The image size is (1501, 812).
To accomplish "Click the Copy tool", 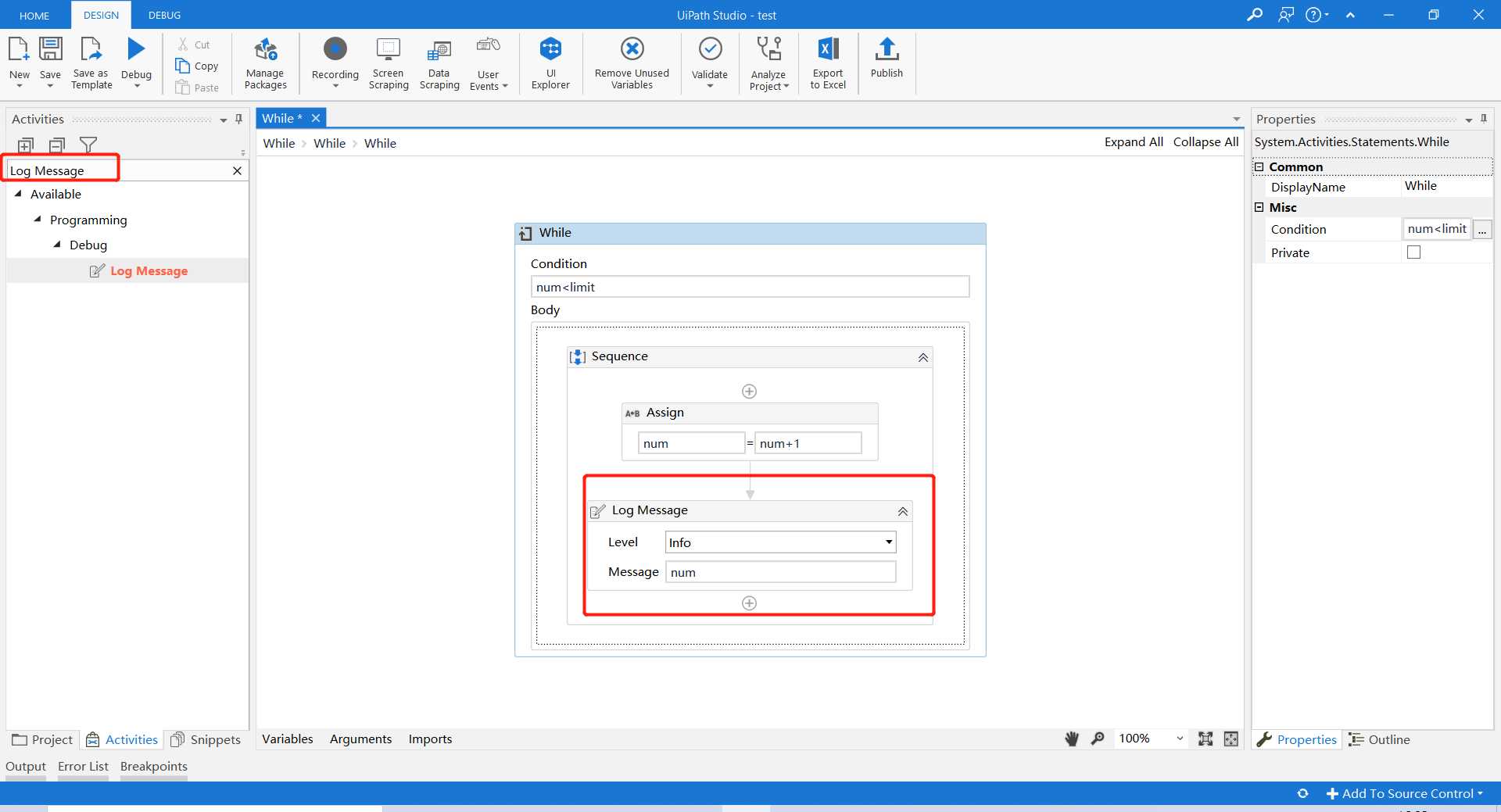I will 197,66.
